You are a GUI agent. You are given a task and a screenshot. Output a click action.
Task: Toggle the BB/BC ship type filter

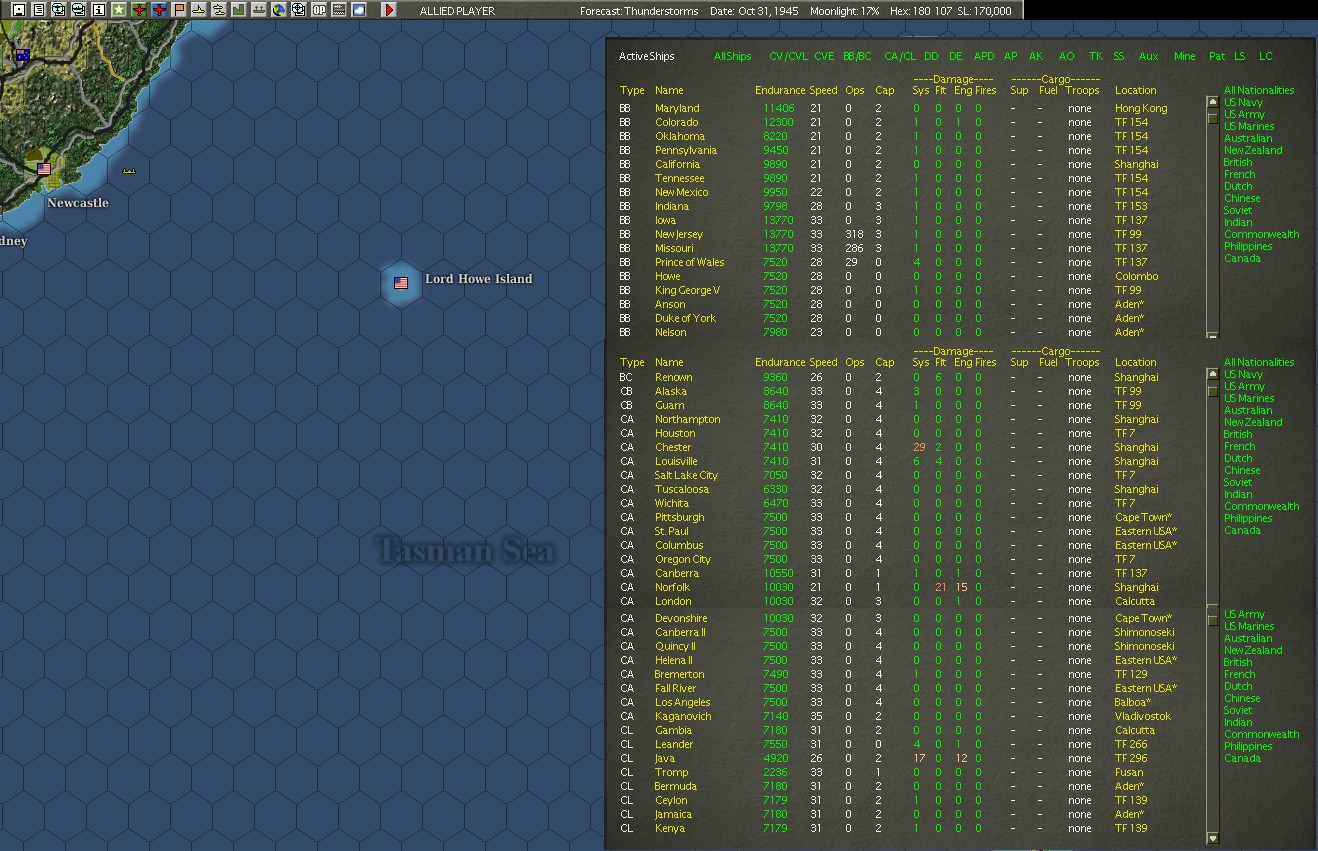coord(857,56)
